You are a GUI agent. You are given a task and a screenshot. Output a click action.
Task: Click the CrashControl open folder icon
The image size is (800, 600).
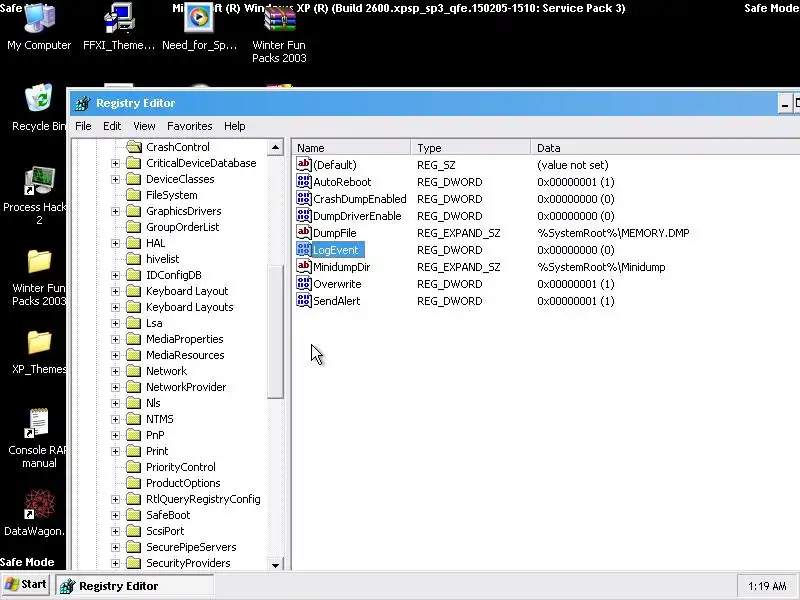(134, 147)
